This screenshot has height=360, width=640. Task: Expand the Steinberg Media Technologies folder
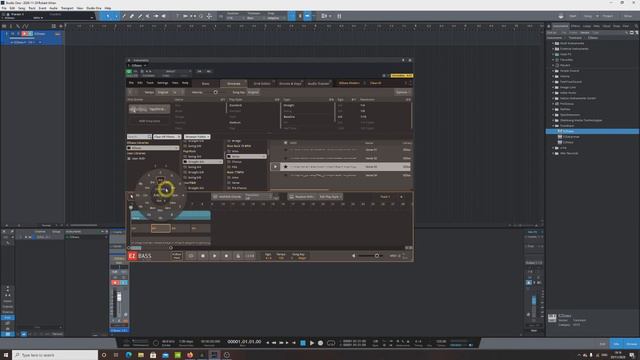553,120
